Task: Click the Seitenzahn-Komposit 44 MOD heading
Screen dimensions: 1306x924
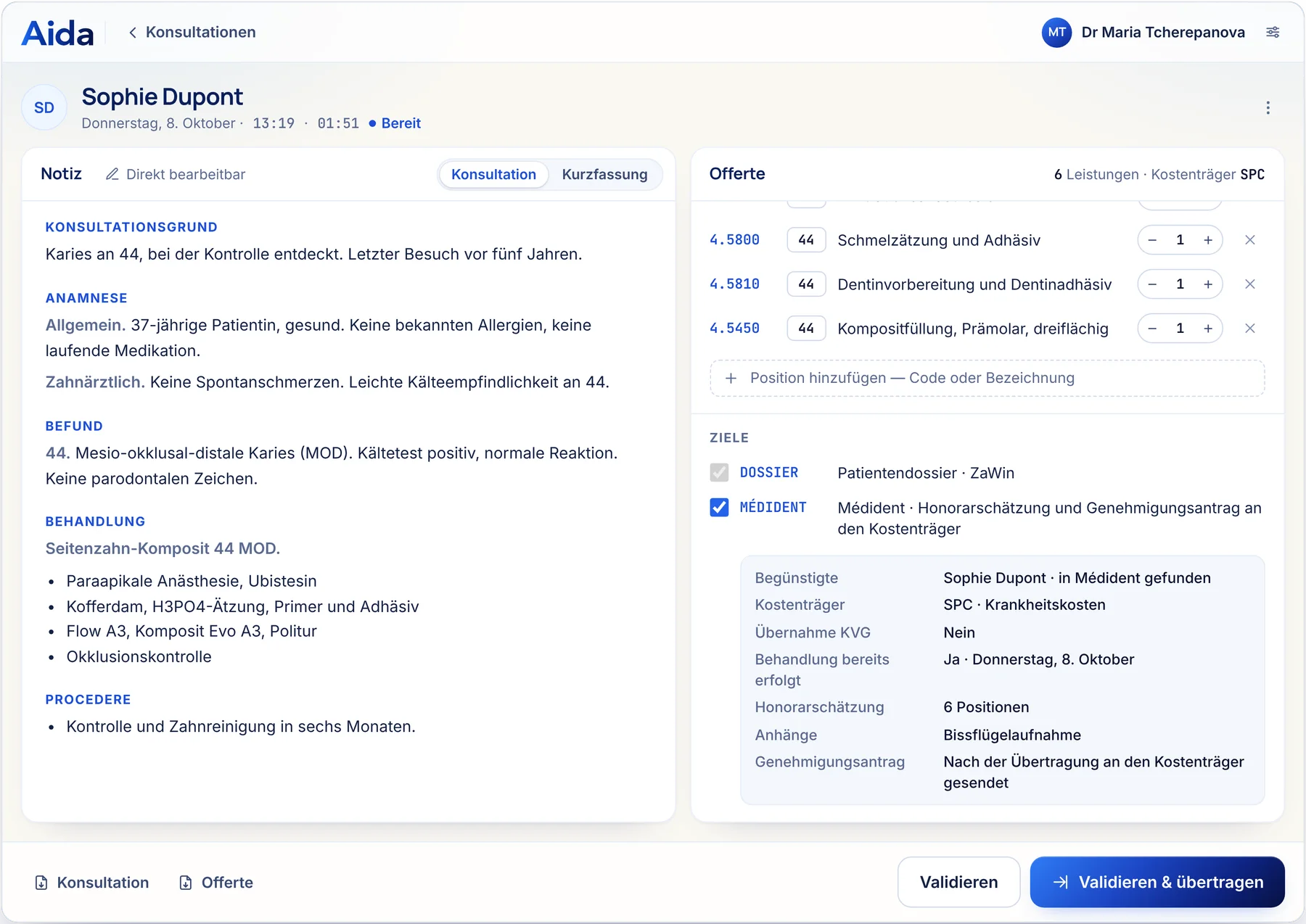Action: [x=163, y=549]
